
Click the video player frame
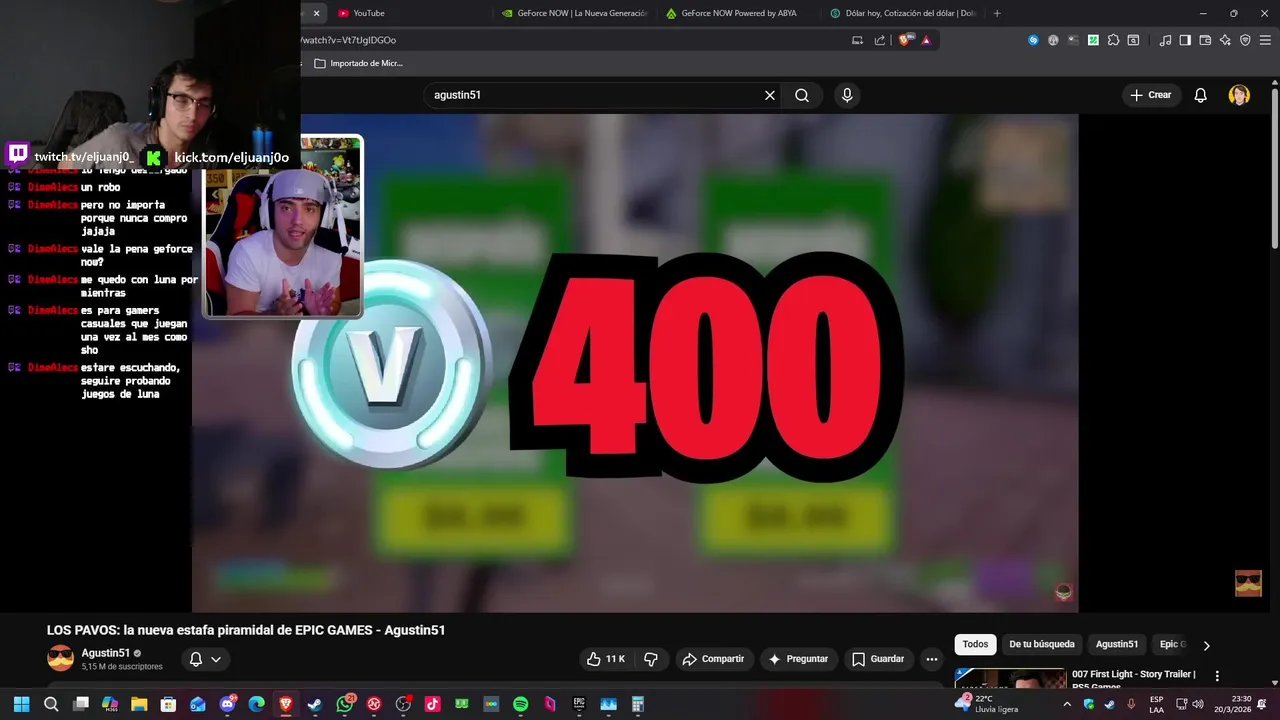tap(635, 363)
